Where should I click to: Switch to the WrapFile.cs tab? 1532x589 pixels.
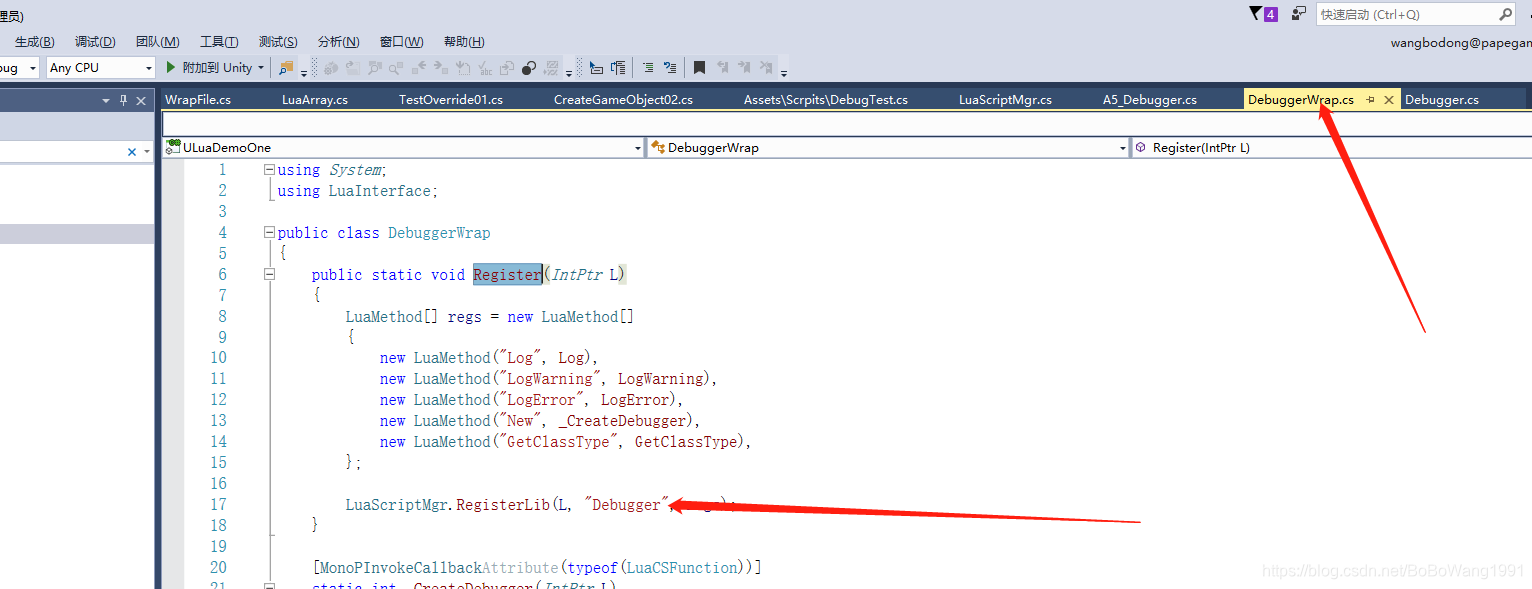(x=198, y=100)
